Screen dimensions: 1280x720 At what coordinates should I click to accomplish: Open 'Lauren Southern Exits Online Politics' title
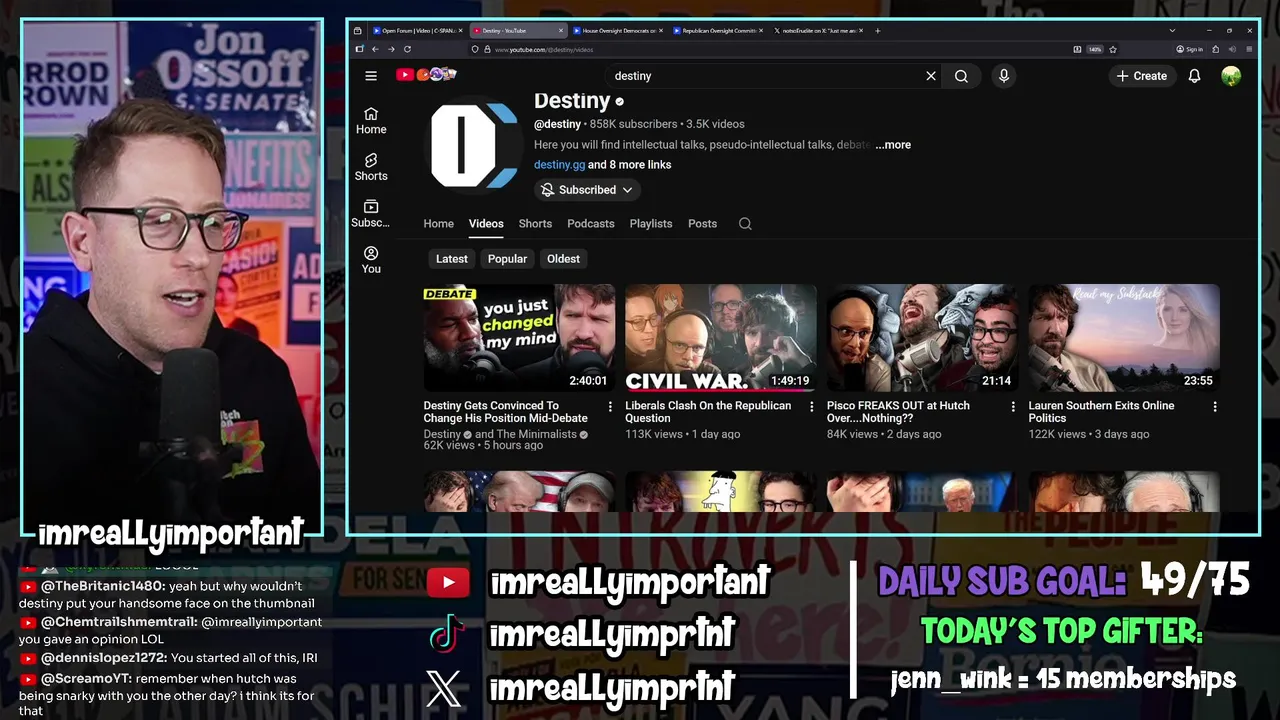tap(1101, 412)
